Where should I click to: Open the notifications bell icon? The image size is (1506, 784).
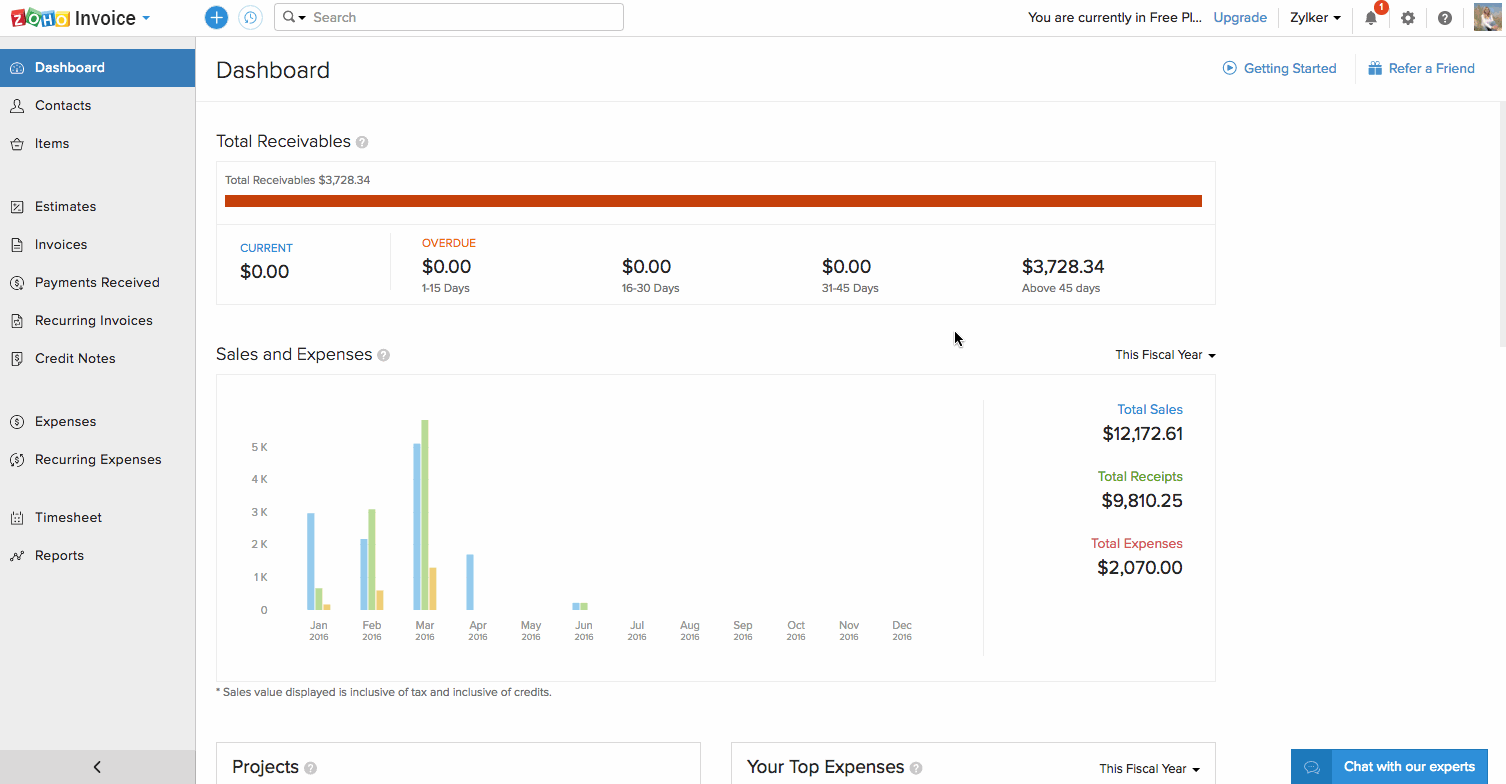(1371, 18)
